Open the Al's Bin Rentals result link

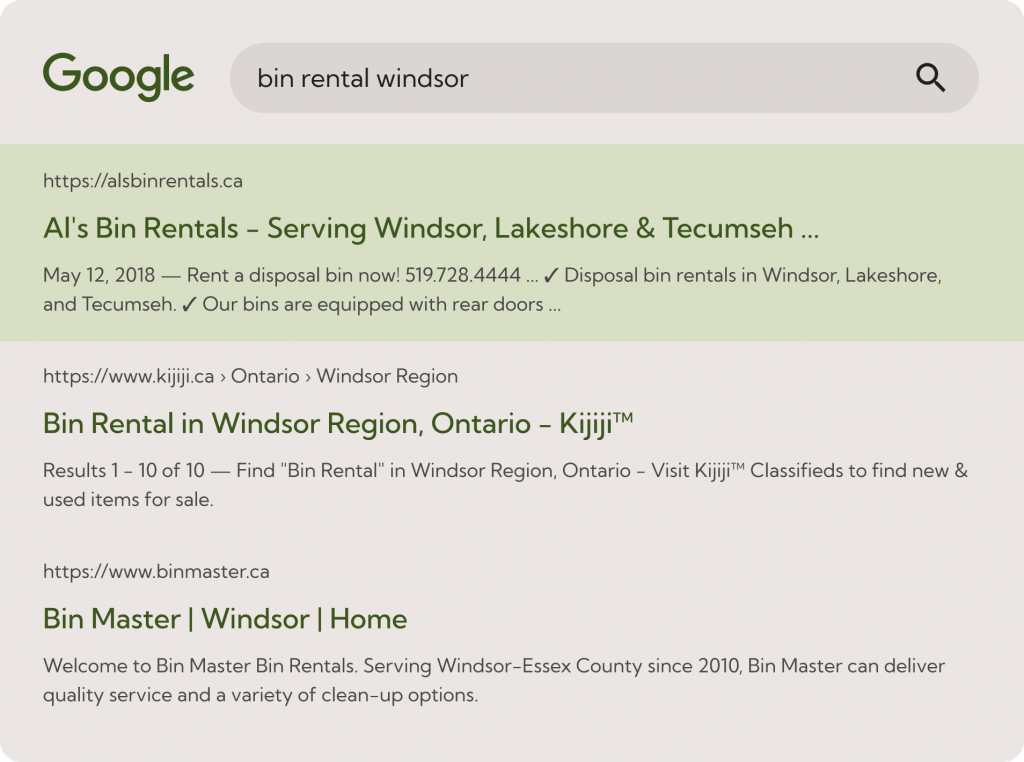[430, 228]
